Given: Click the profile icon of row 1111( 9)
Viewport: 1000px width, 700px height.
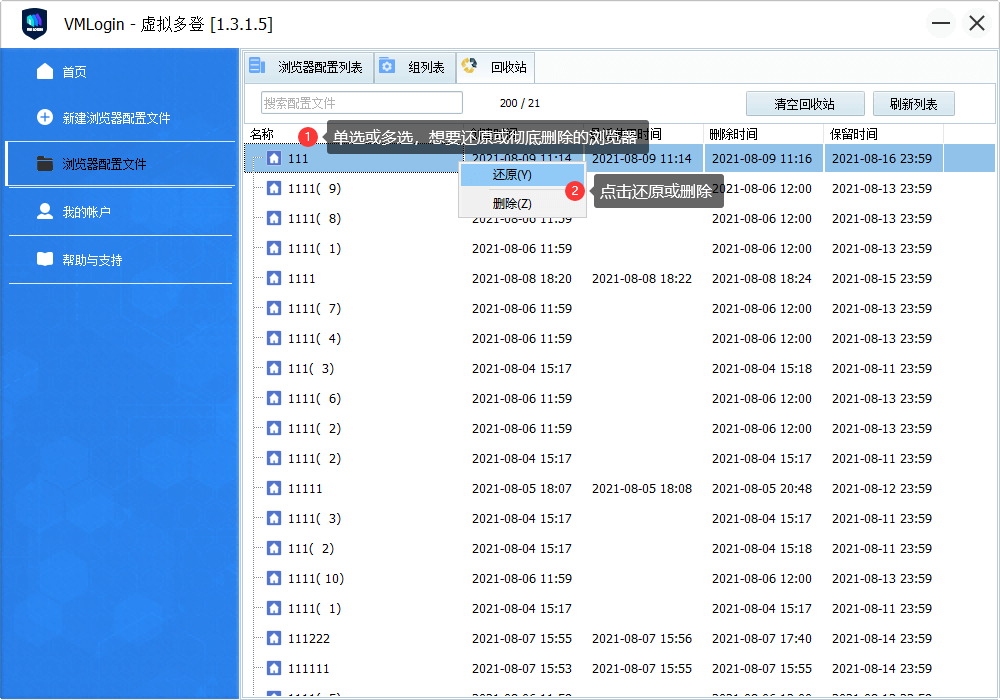Looking at the screenshot, I should [274, 188].
